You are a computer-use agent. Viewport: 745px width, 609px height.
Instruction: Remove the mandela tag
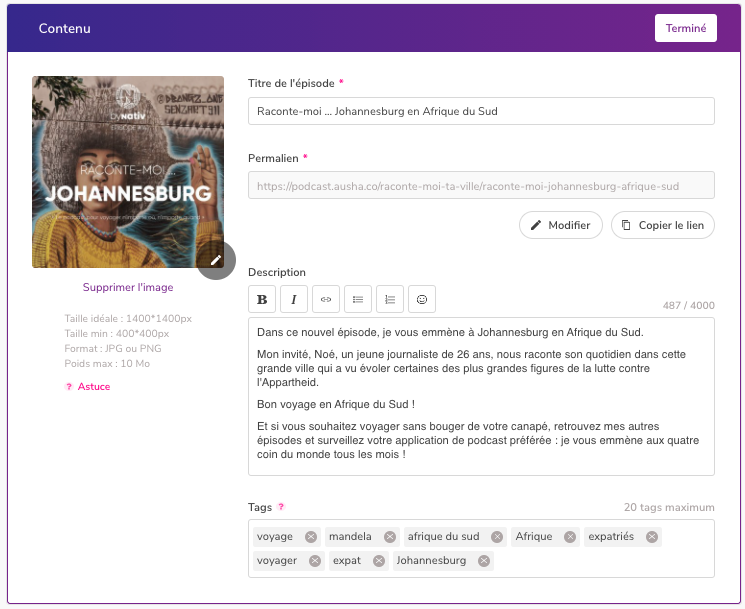[x=390, y=537]
